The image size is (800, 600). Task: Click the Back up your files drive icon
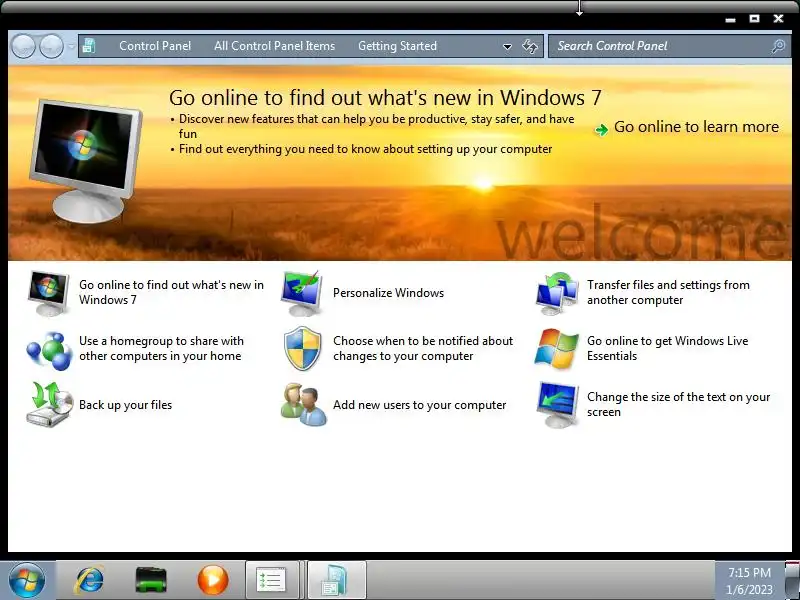(48, 405)
